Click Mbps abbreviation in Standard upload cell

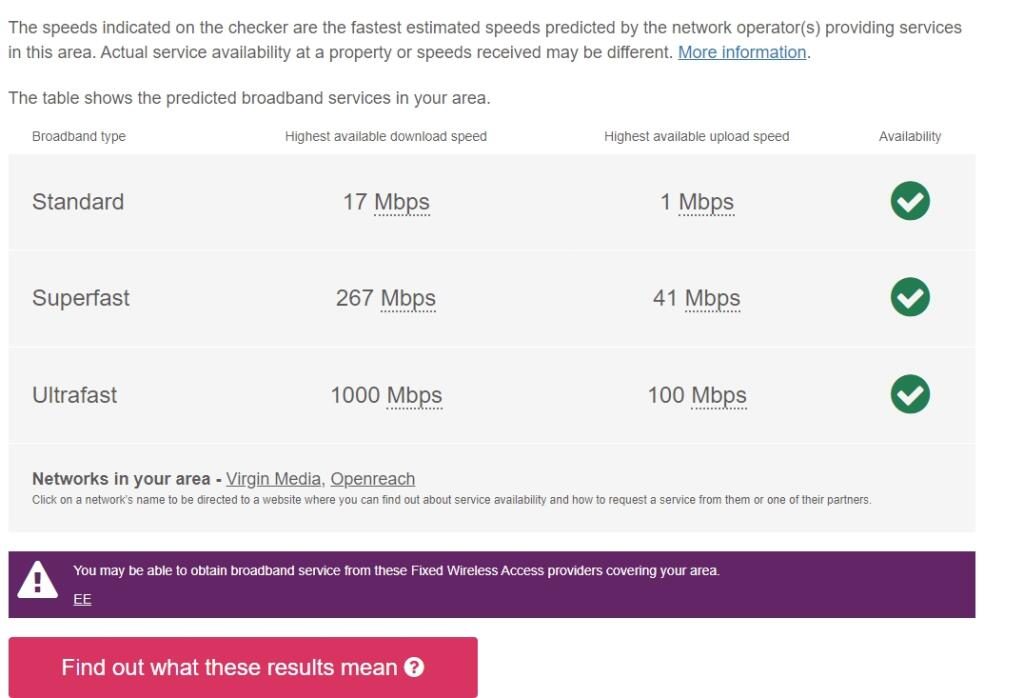(x=706, y=202)
